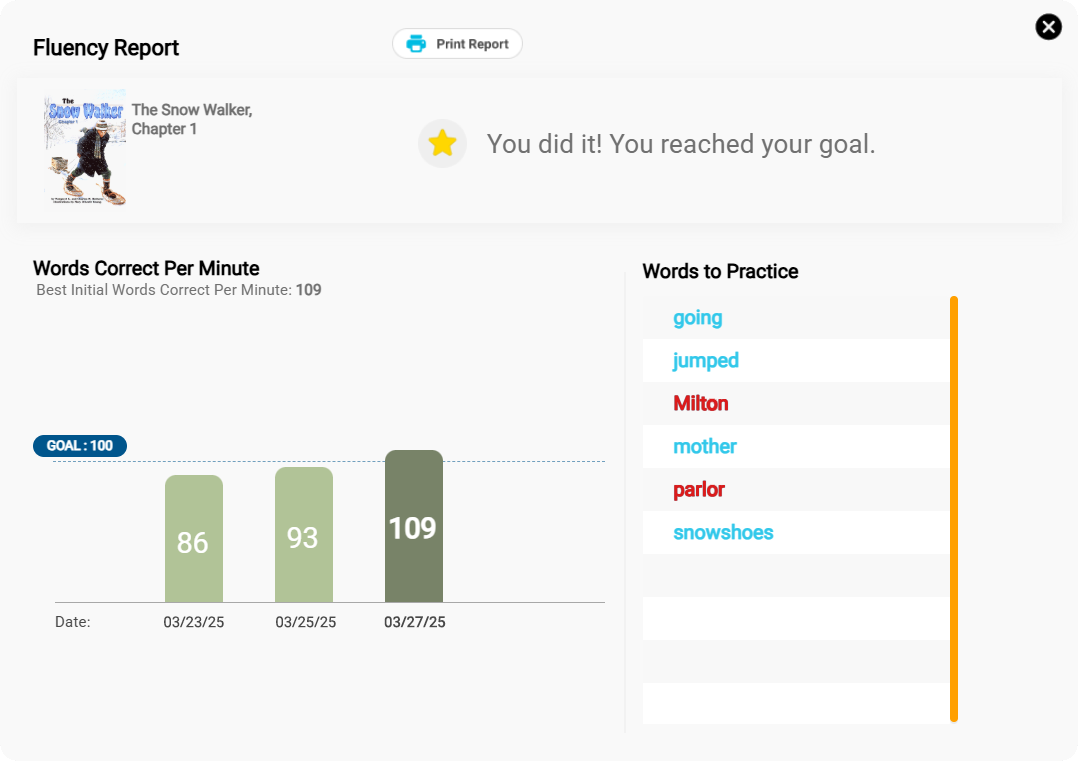Click the 03/27/25 date label
Screen dimensions: 1078x761
click(x=414, y=622)
